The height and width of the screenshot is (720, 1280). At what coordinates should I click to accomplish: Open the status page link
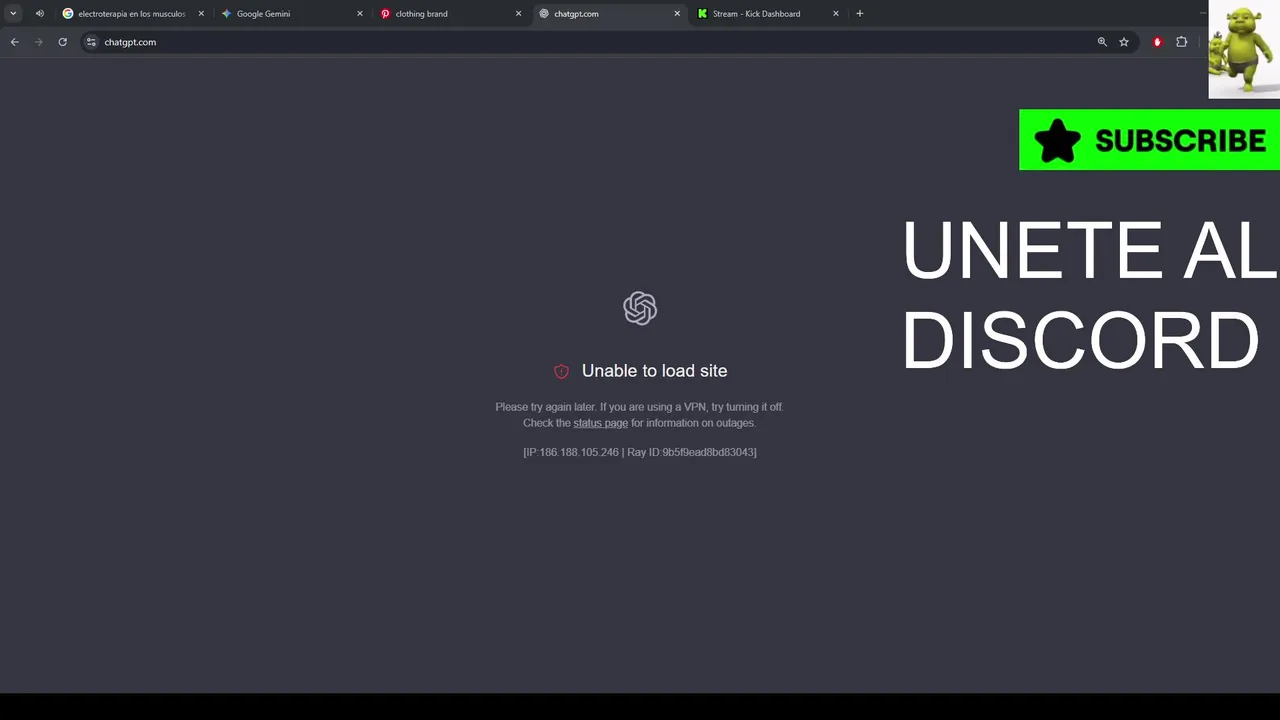pyautogui.click(x=600, y=423)
